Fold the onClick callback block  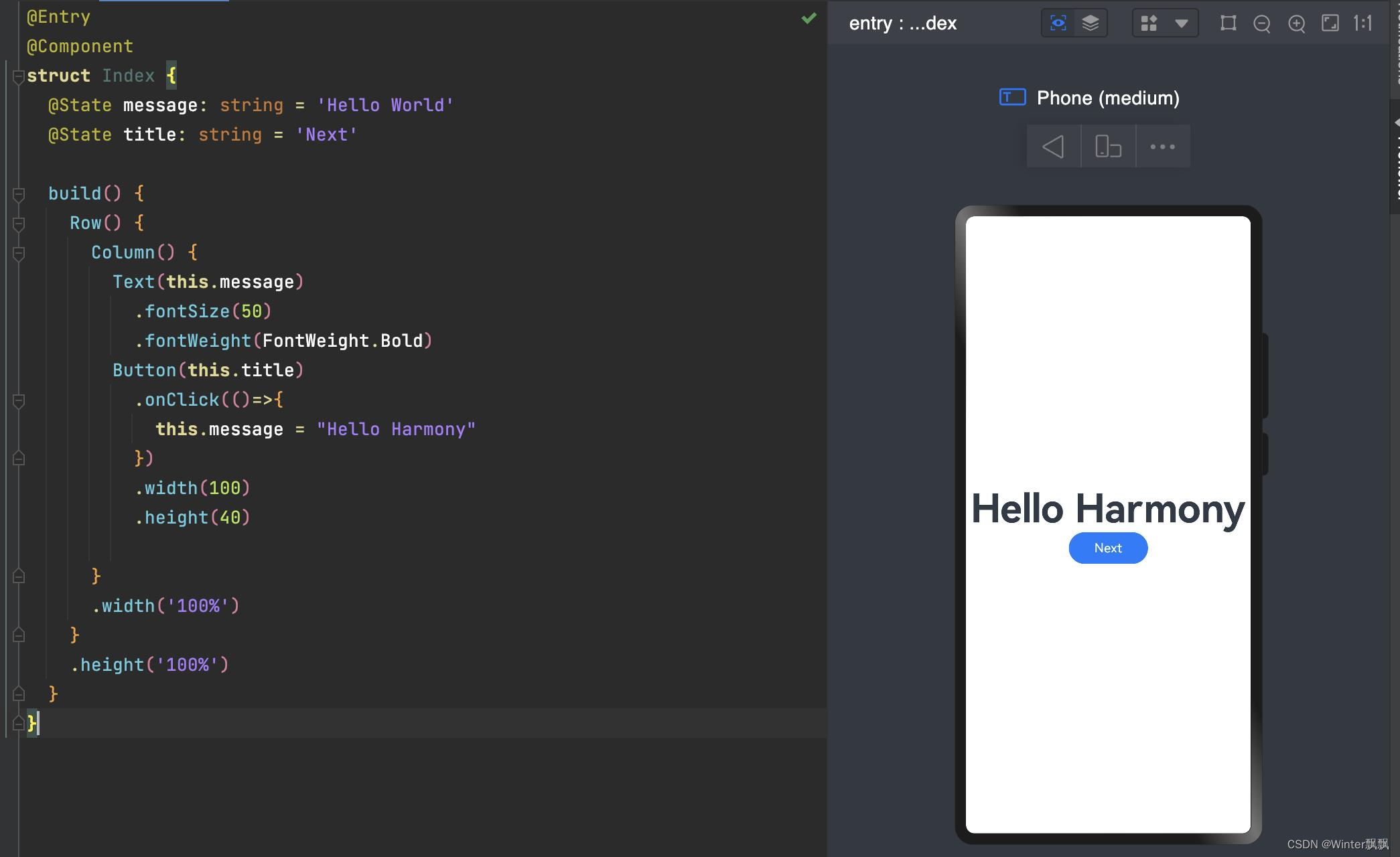click(x=19, y=400)
